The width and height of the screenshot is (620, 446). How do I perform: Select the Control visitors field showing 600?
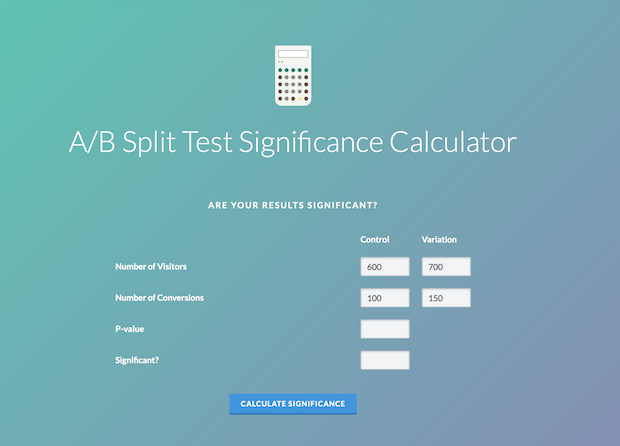[385, 267]
